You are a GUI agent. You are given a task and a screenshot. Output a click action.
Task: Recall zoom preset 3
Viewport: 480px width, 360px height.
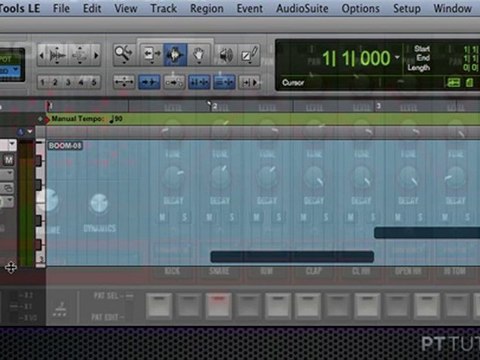tap(68, 82)
